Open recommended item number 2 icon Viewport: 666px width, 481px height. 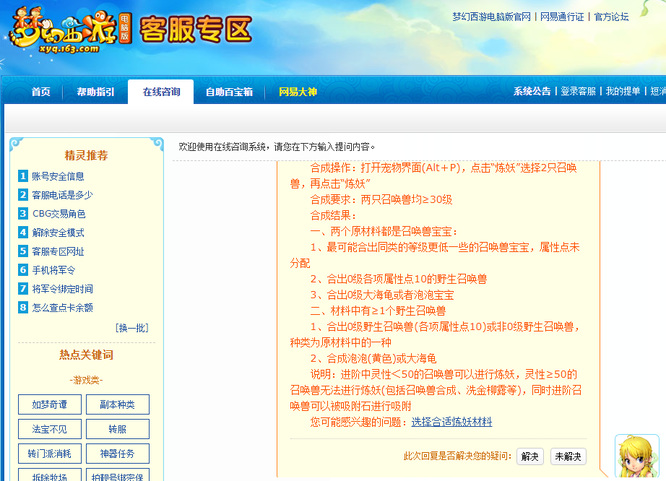click(x=23, y=195)
